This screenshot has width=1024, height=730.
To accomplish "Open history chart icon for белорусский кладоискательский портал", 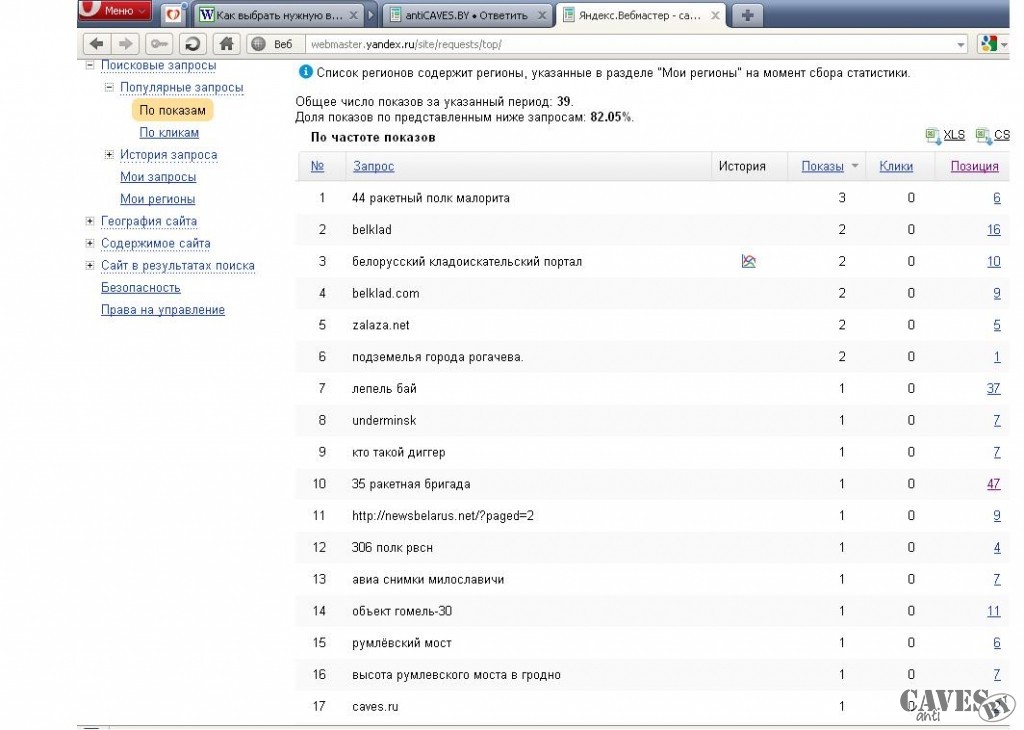I will click(x=748, y=261).
